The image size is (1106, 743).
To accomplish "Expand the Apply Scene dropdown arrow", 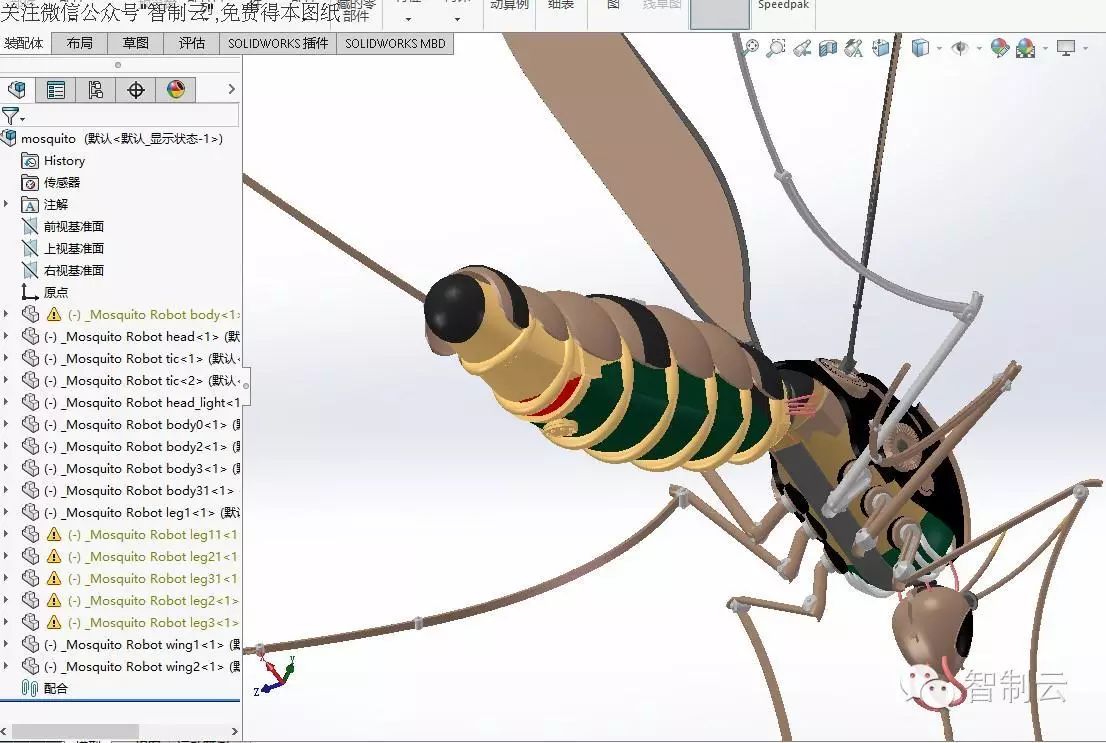I will click(x=1045, y=48).
